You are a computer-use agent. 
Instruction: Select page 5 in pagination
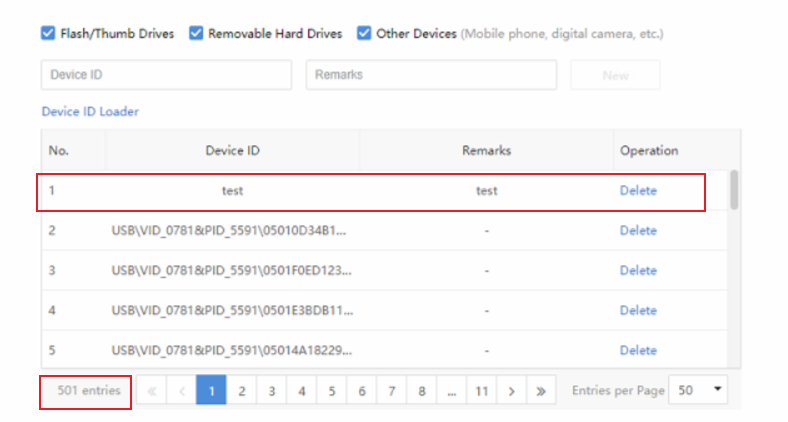tap(331, 391)
